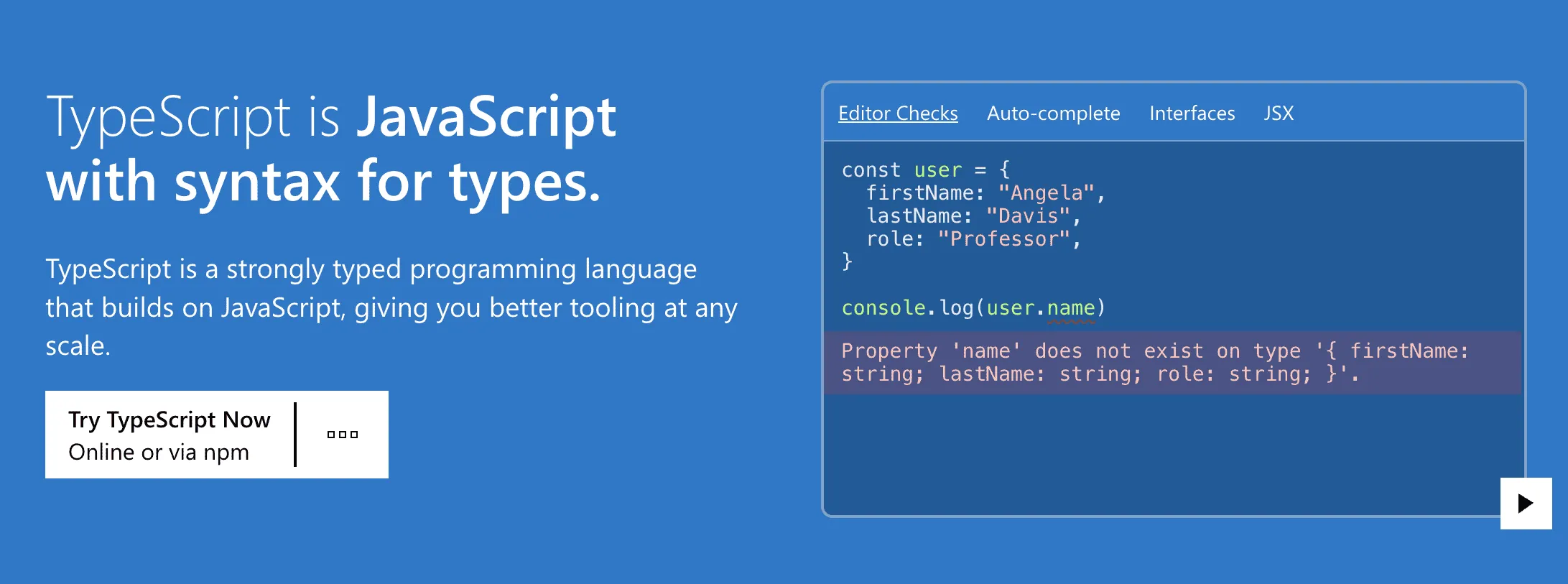Click the 'Online or via npm' subtitle text

159,453
